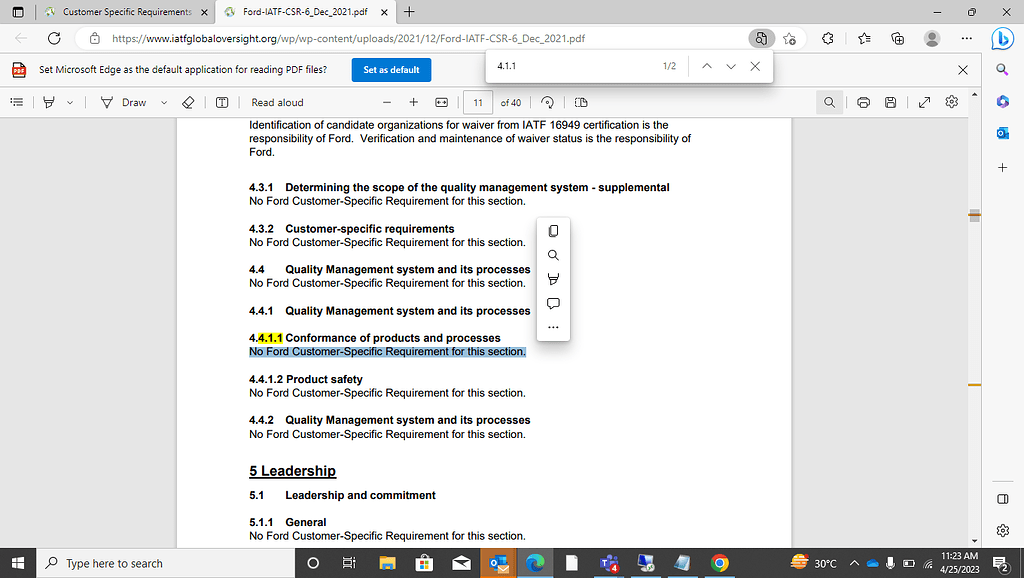Select the Highlight pen tool
Screen dimensions: 1024x578
tap(47, 102)
